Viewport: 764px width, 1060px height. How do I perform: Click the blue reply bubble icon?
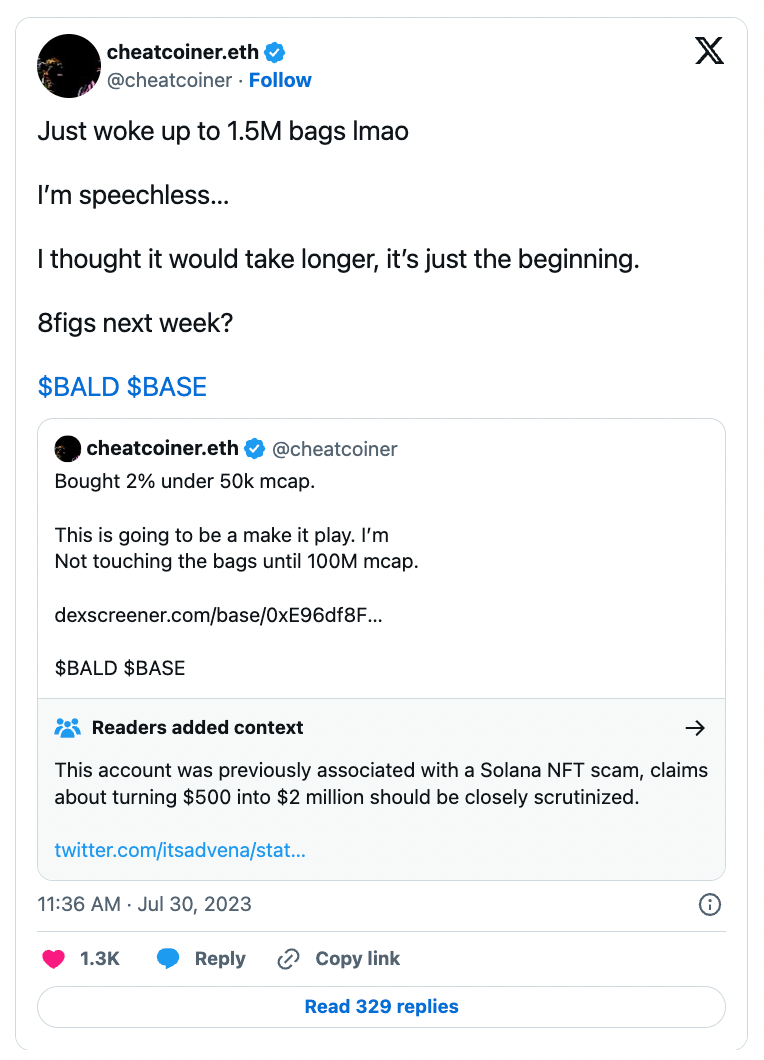[169, 959]
